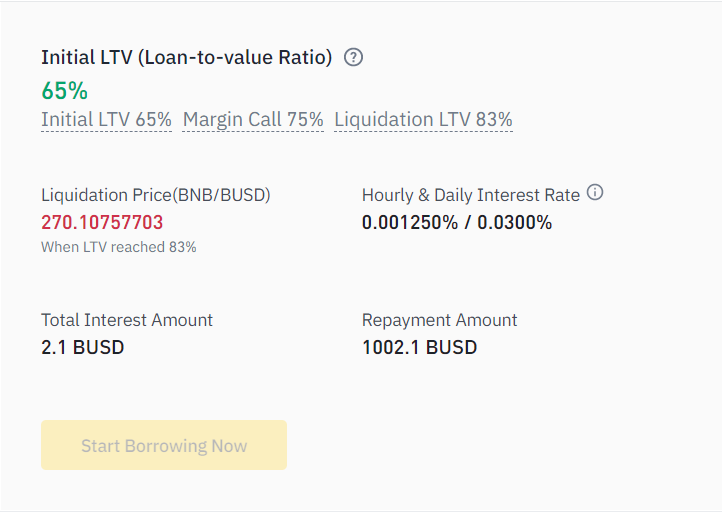The height and width of the screenshot is (513, 722).
Task: Click the 'Total Interest Amount' label
Action: (127, 320)
